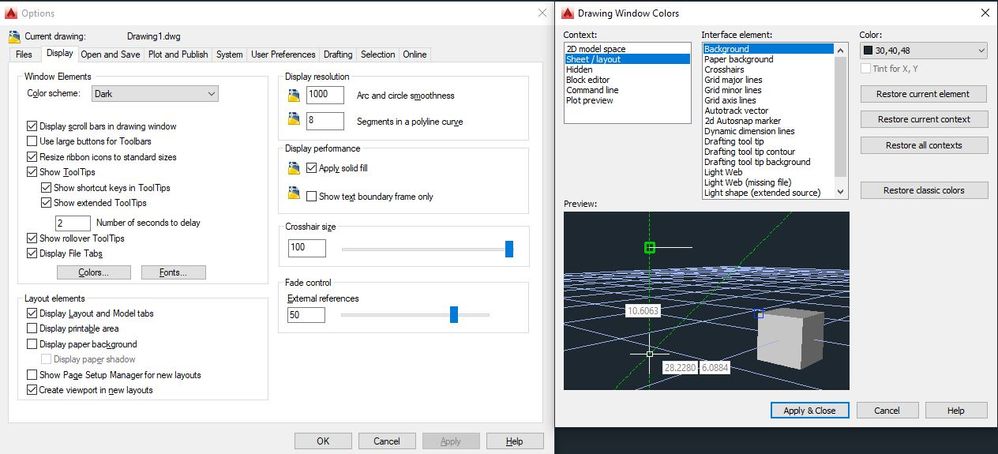Click the Crosshair size value field

tap(307, 248)
